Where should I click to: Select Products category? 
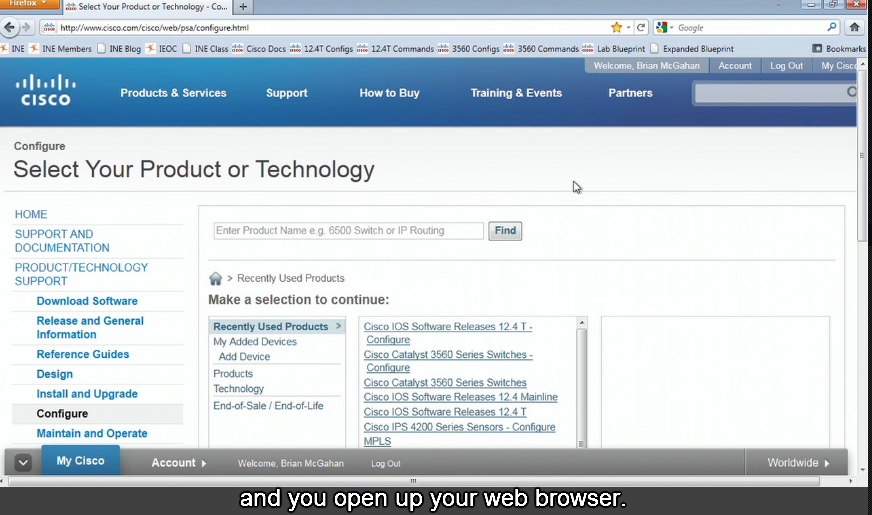pos(233,374)
